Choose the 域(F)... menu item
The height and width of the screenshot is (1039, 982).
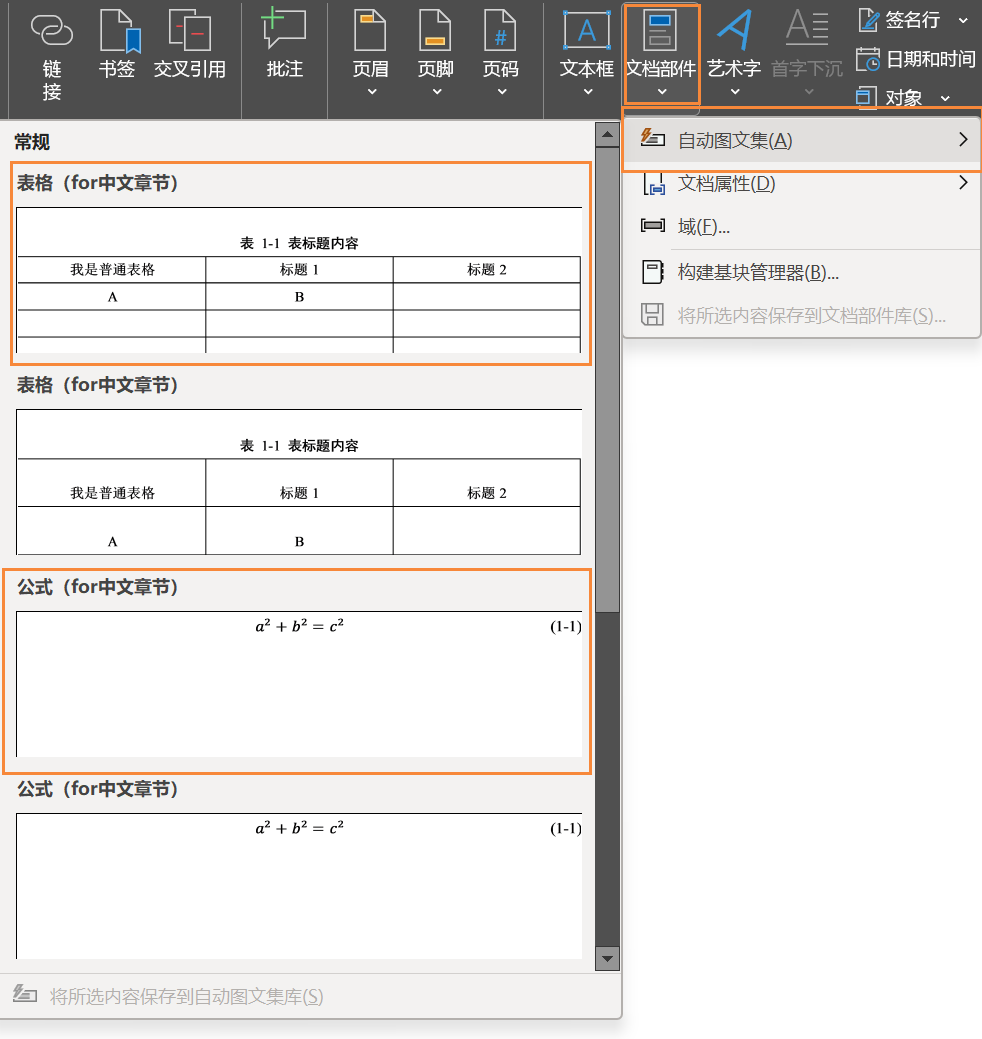tap(802, 227)
